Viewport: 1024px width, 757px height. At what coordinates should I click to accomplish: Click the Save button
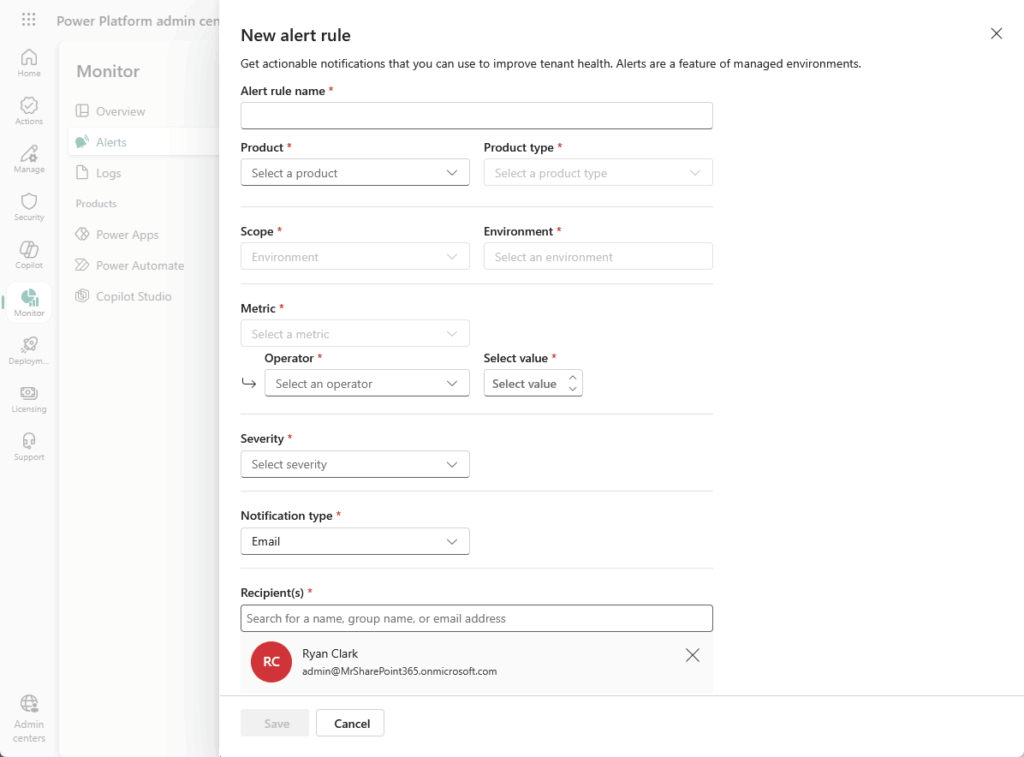tap(275, 723)
